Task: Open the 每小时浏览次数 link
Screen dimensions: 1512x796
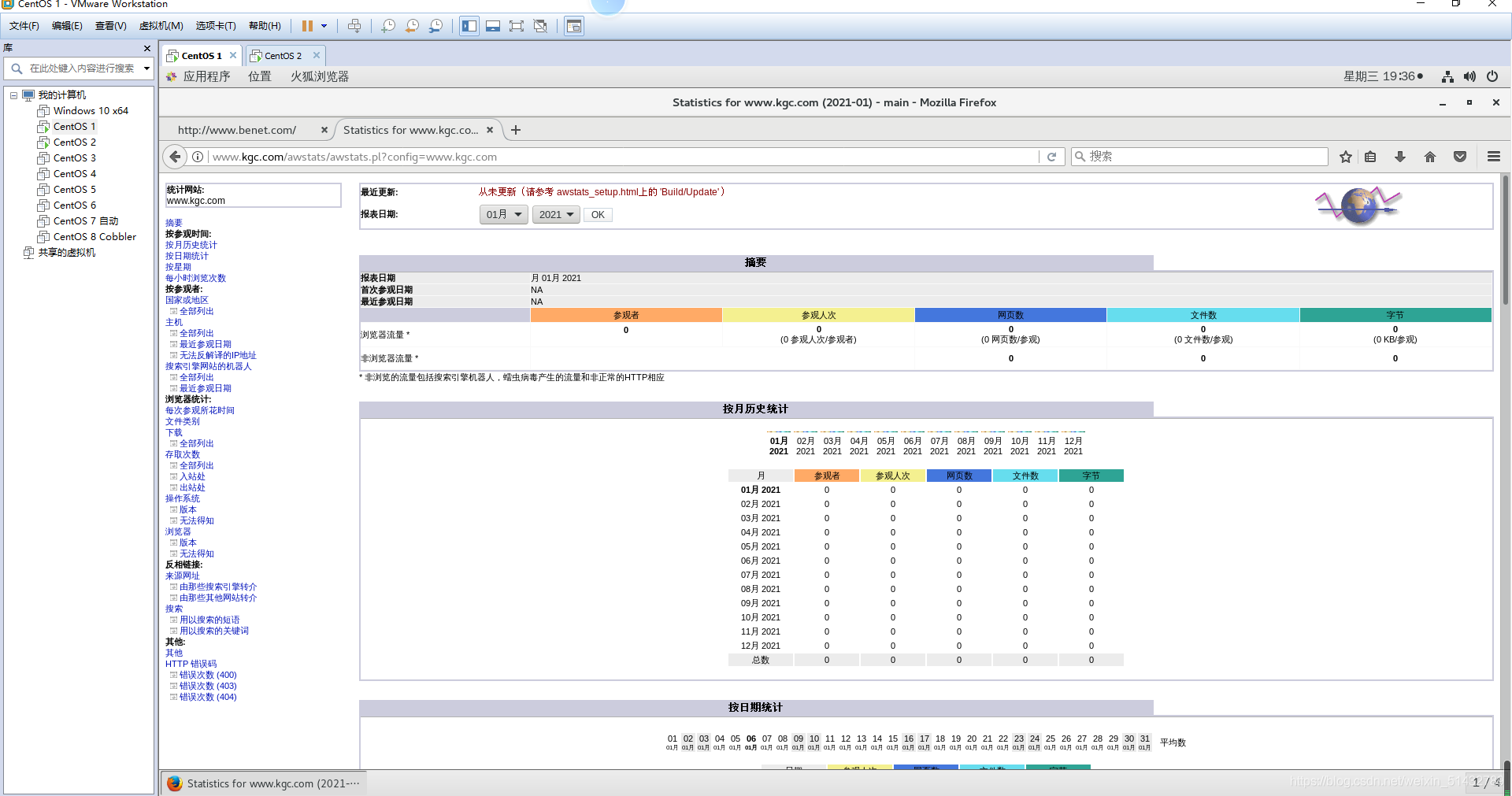Action: 195,278
